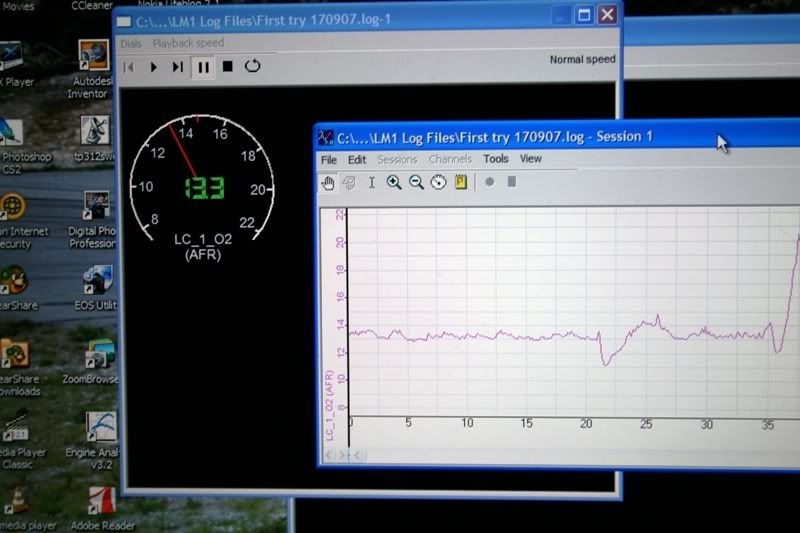Select the I-beam cursor tool
Viewport: 800px width, 533px height.
tap(372, 182)
